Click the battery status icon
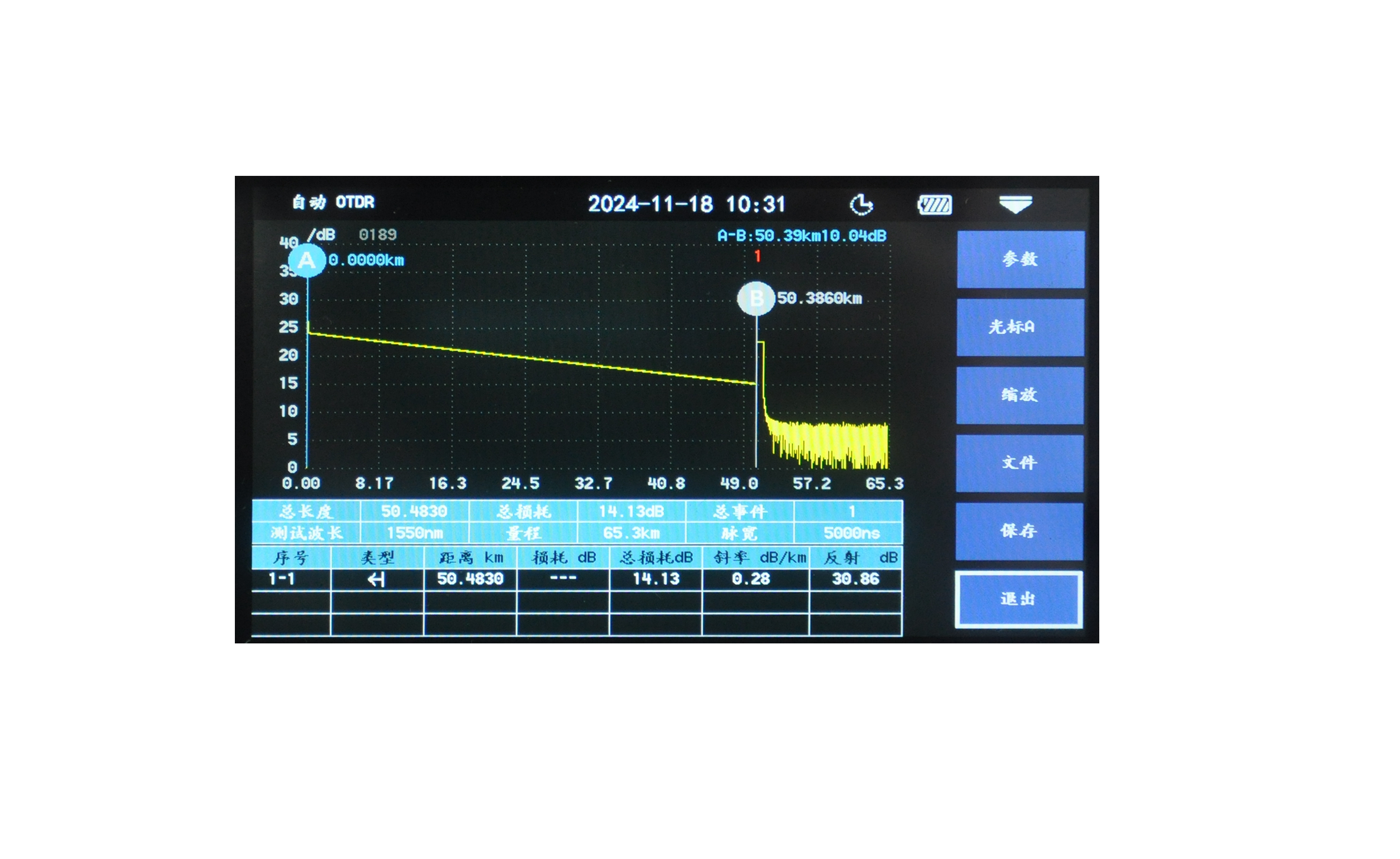Image resolution: width=1400 pixels, height=859 pixels. pos(935,204)
